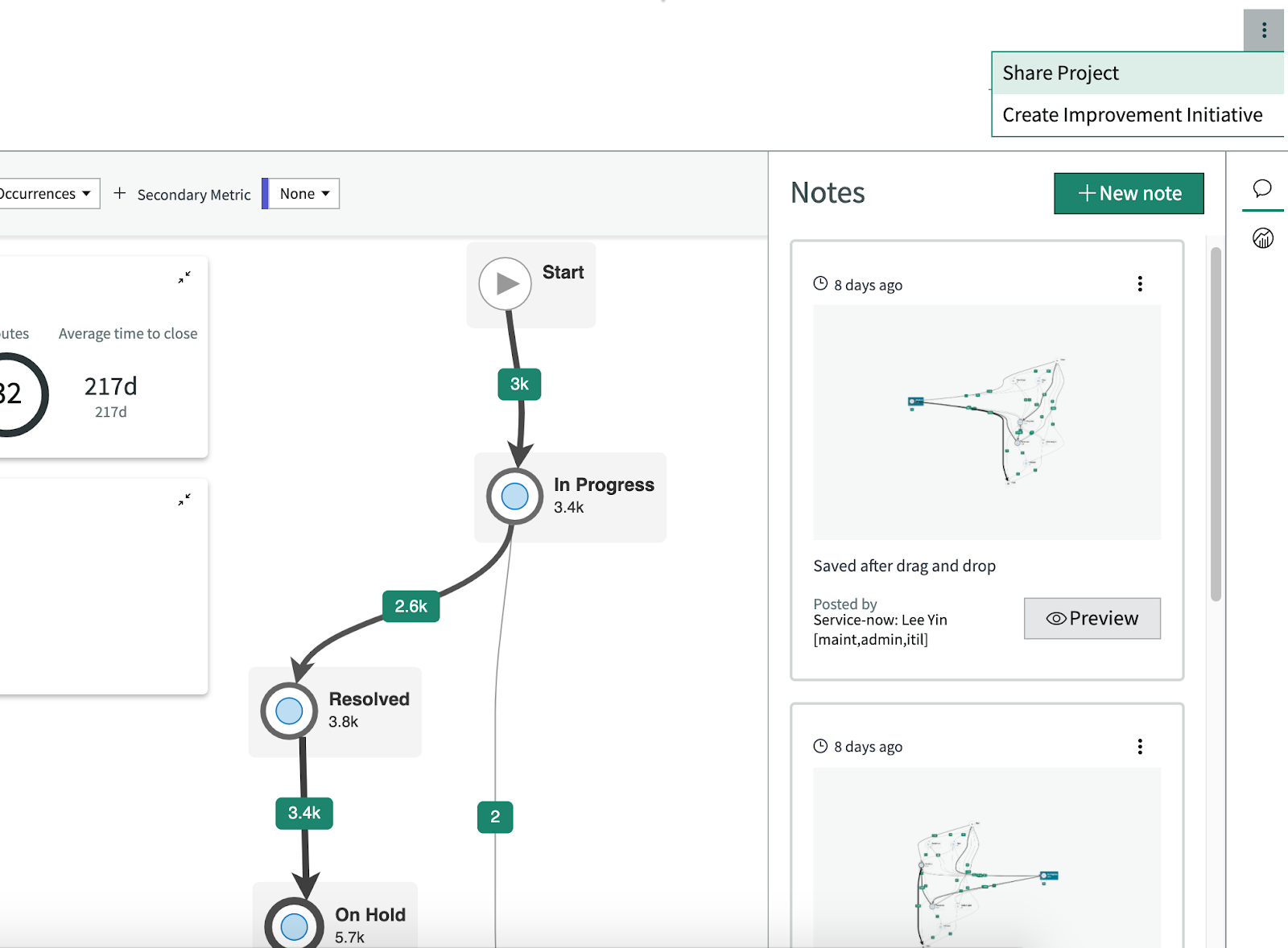1288x948 pixels.
Task: Open first note's process map thumbnail
Action: 987,422
